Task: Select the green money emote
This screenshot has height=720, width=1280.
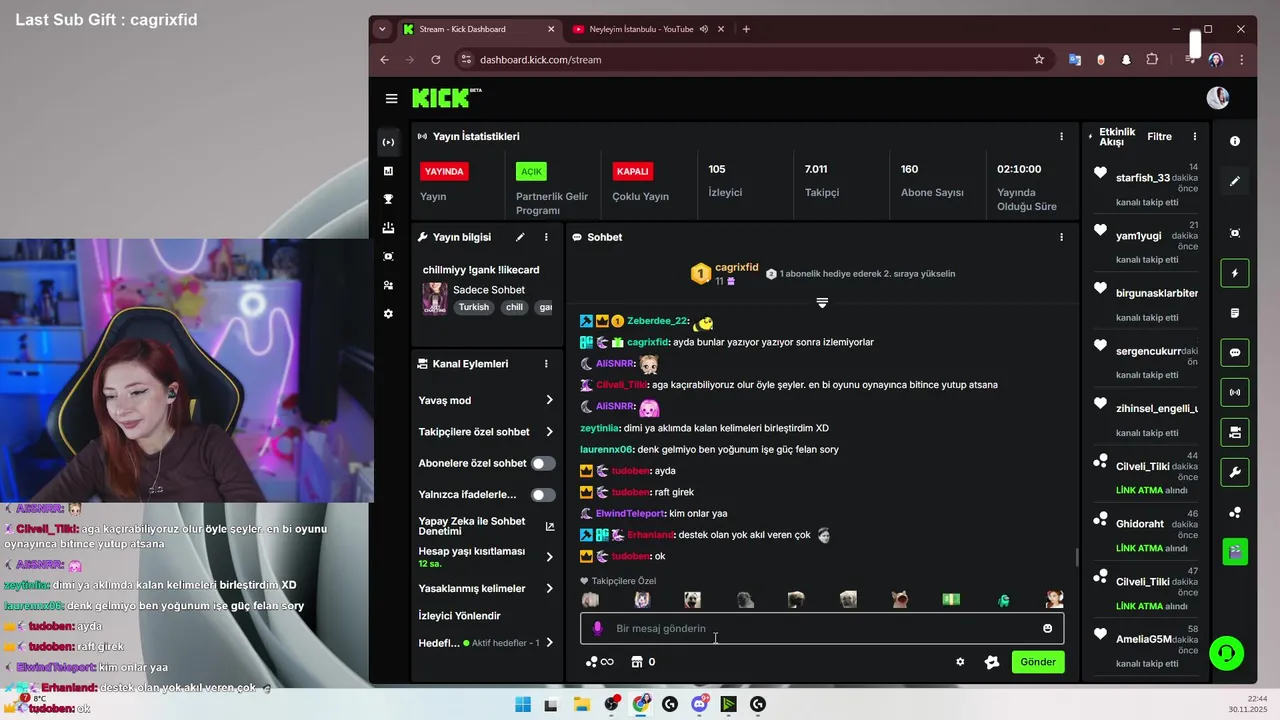Action: [951, 599]
